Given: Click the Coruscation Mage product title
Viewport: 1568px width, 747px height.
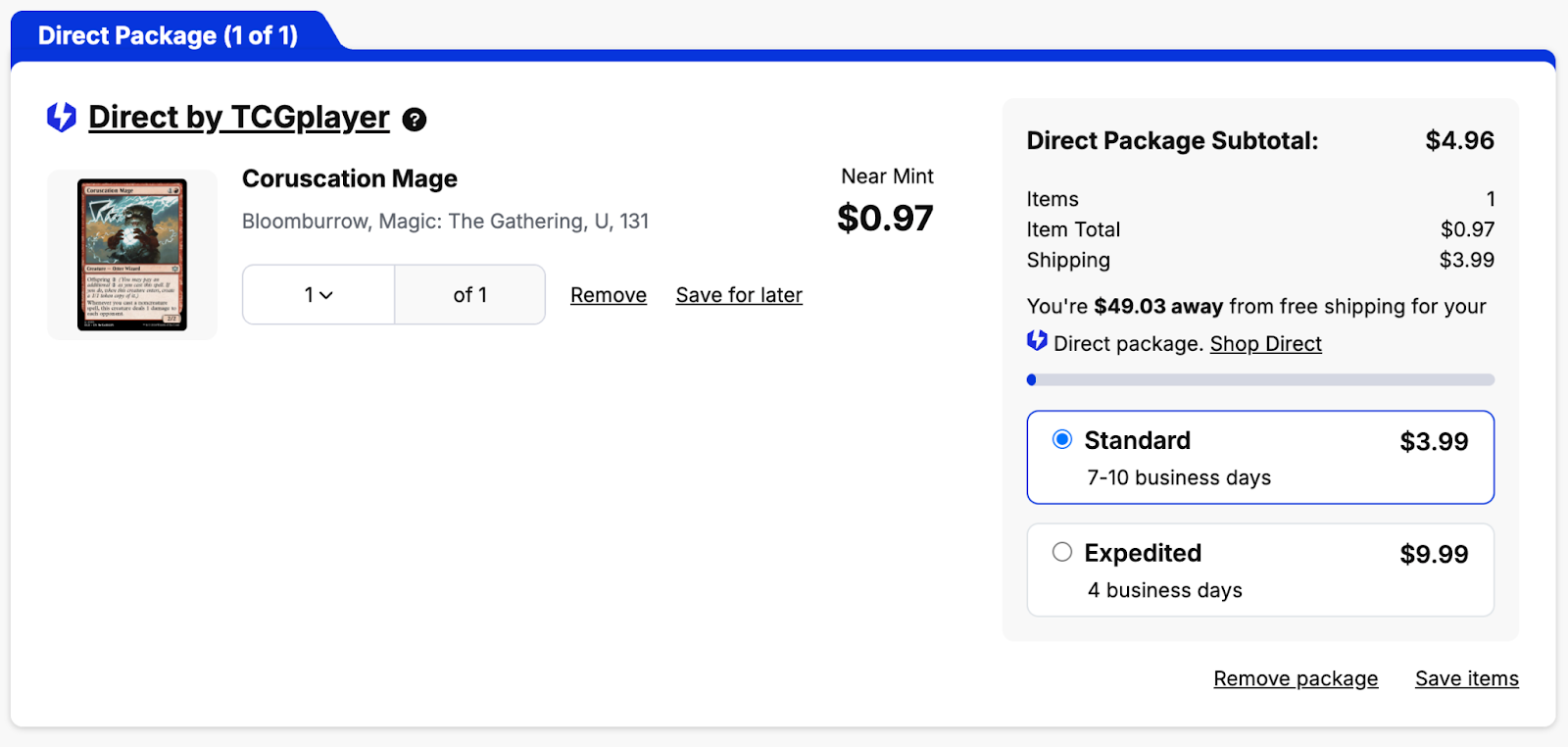Looking at the screenshot, I should 349,178.
